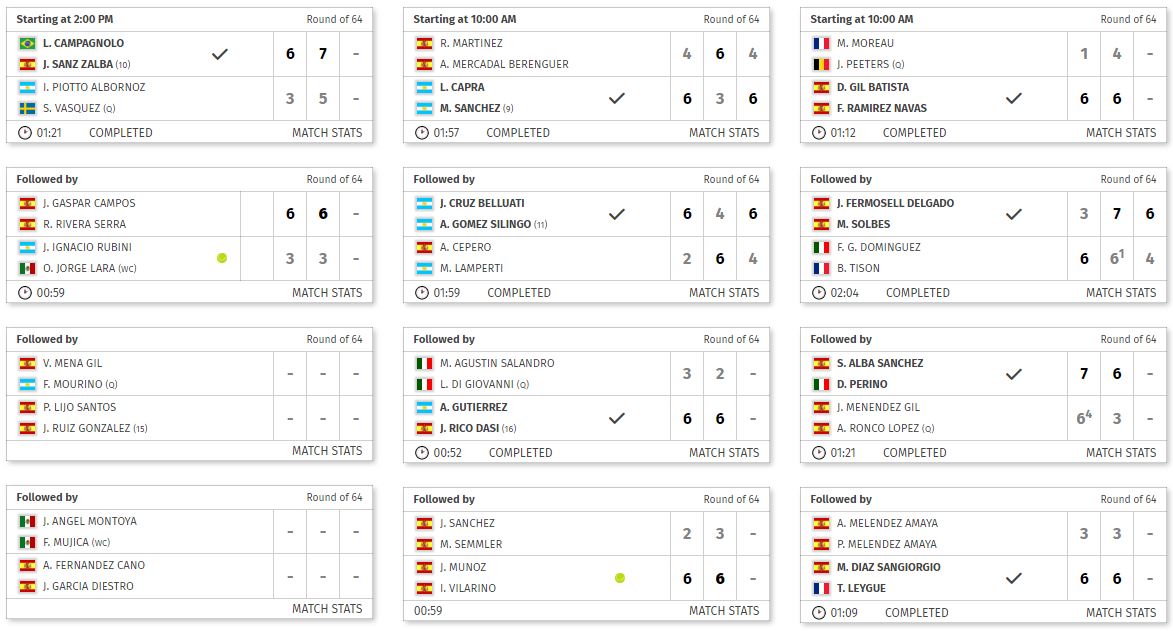Click the Brazil flag beside L. Campagnolo
The width and height of the screenshot is (1173, 631).
pos(27,43)
